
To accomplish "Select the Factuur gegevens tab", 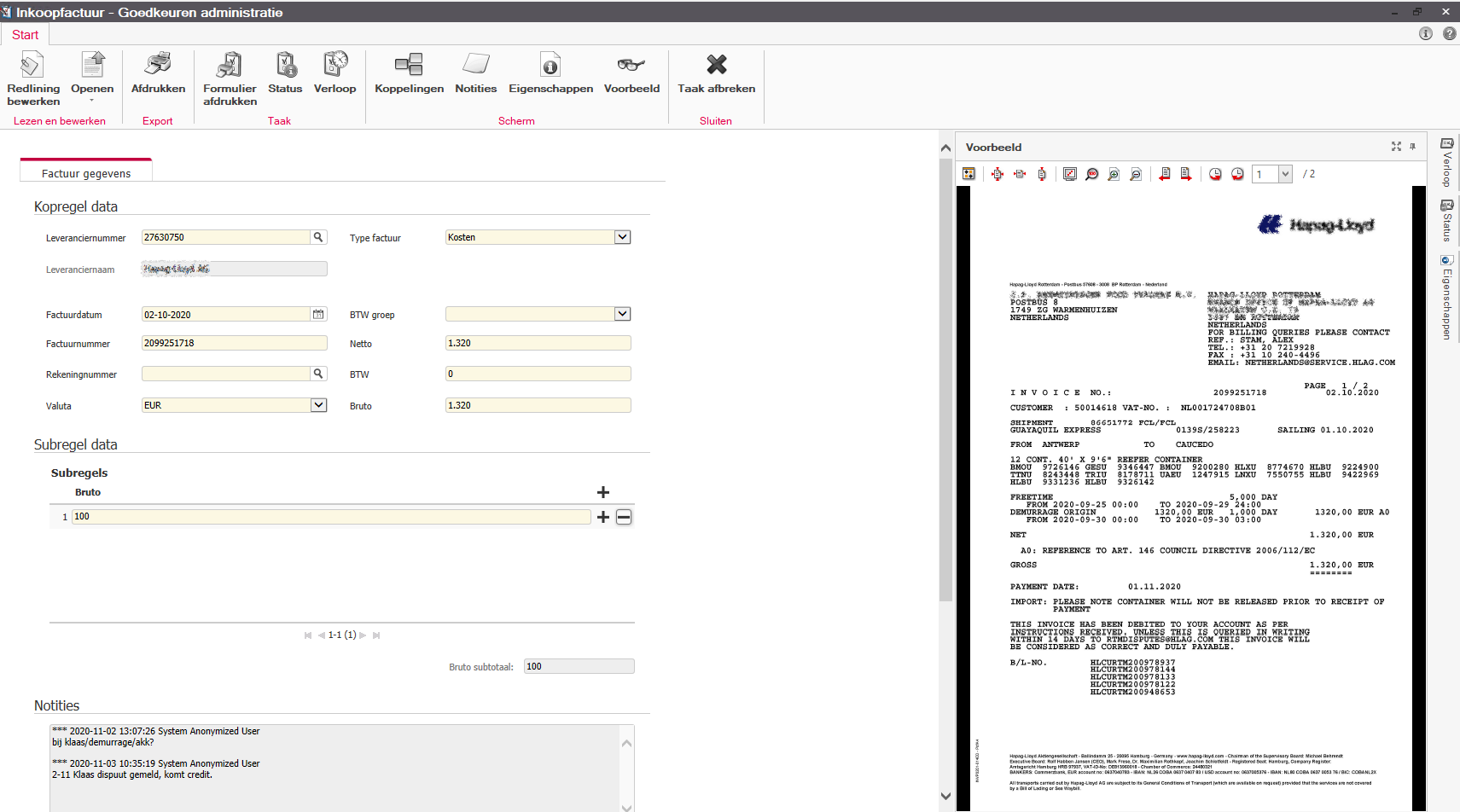I will coord(85,172).
